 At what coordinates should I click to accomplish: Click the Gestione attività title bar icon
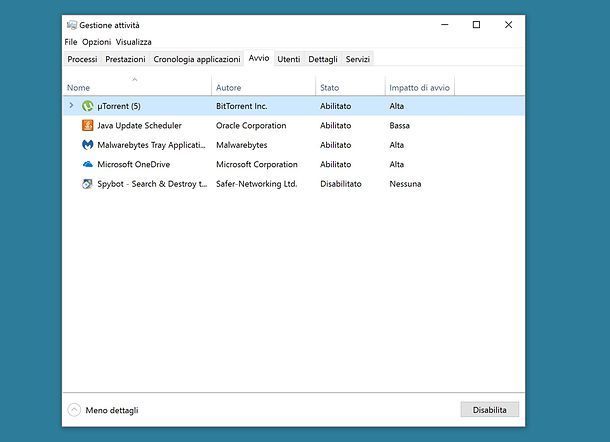[72, 25]
